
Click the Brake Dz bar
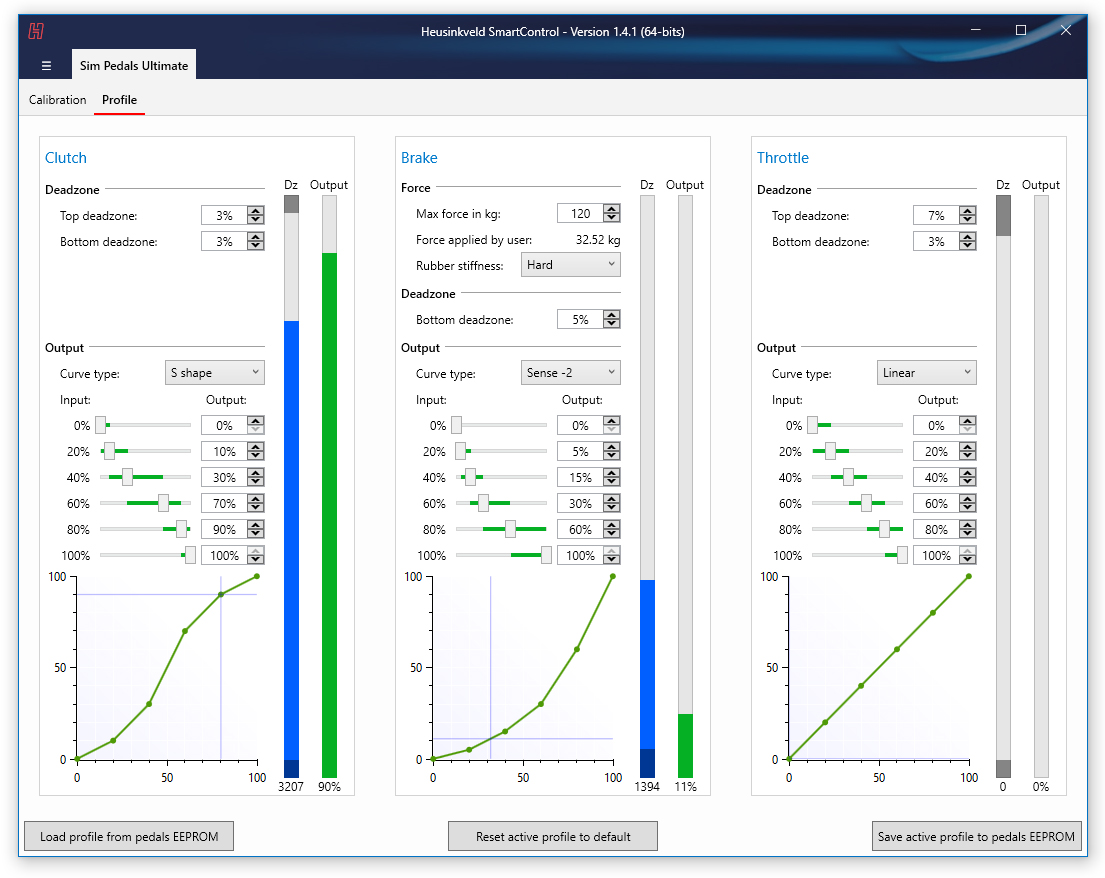click(647, 486)
